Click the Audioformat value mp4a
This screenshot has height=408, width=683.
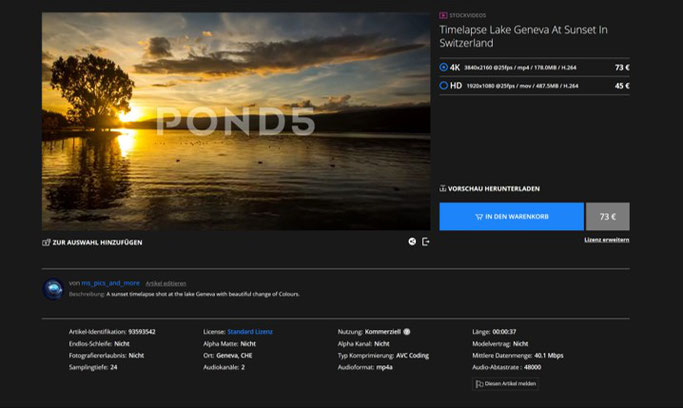pos(384,367)
